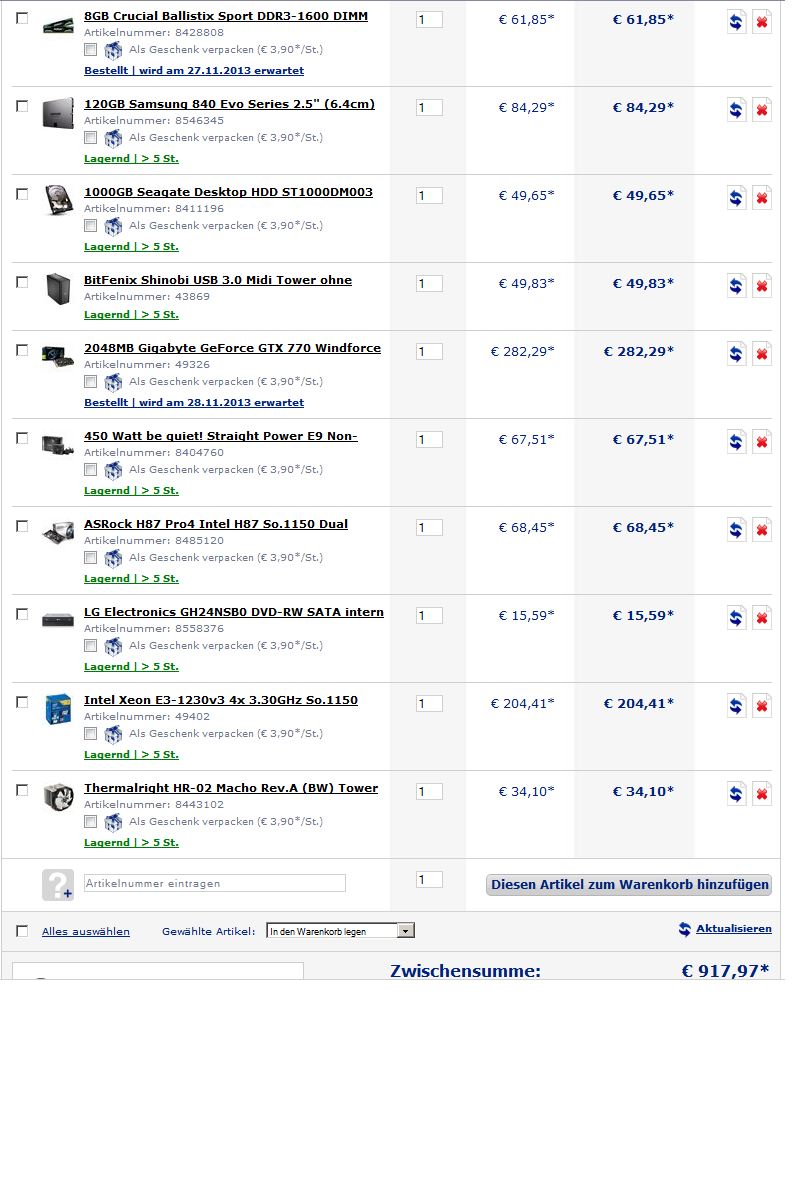Image resolution: width=792 pixels, height=1188 pixels.
Task: Click gift icon under Samsung 840 Evo
Action: pos(113,138)
